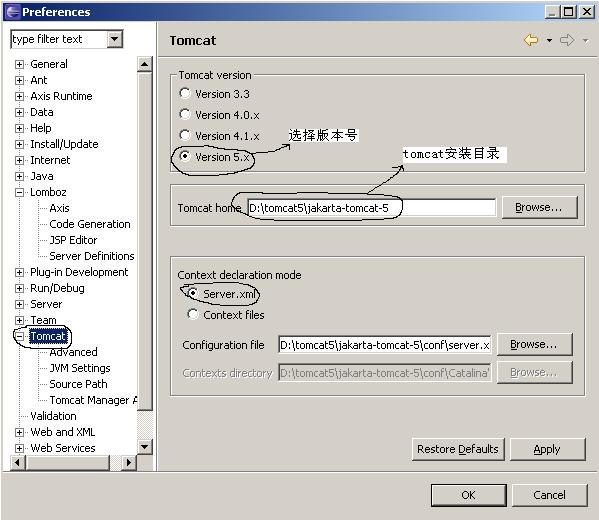Click Browse next to Tomcat home
This screenshot has height=520, width=599.
coord(539,207)
